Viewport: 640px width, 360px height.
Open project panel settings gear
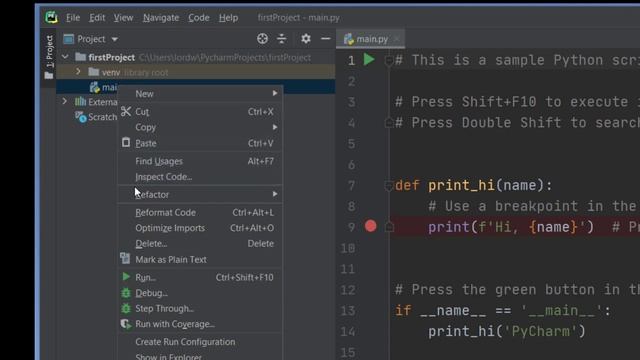(306, 39)
